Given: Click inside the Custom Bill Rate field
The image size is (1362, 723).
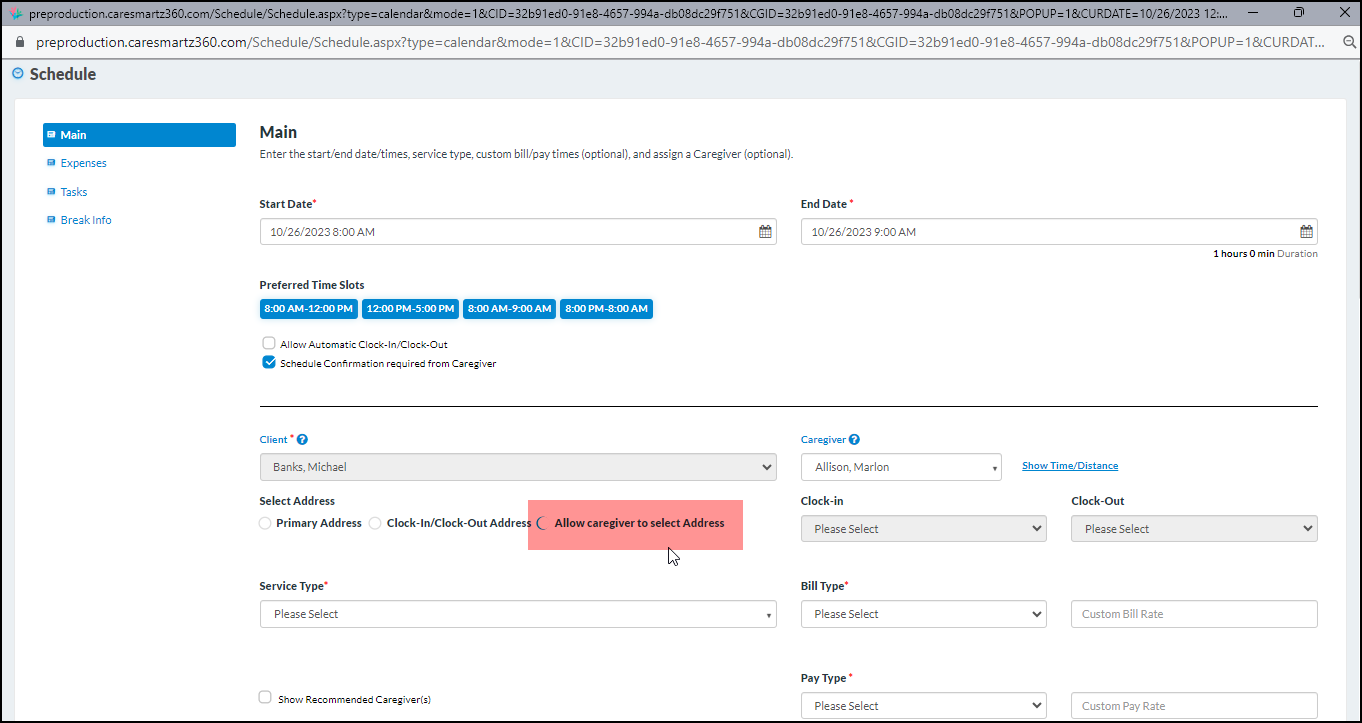Looking at the screenshot, I should pyautogui.click(x=1193, y=613).
